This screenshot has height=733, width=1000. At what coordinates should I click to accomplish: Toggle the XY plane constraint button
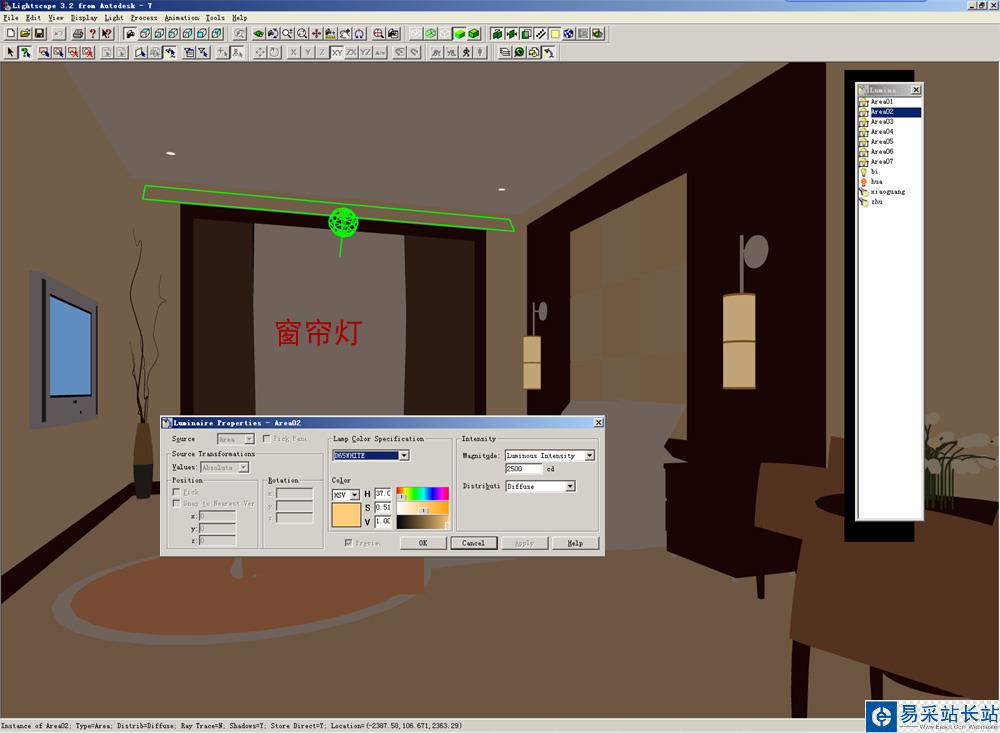pos(337,52)
